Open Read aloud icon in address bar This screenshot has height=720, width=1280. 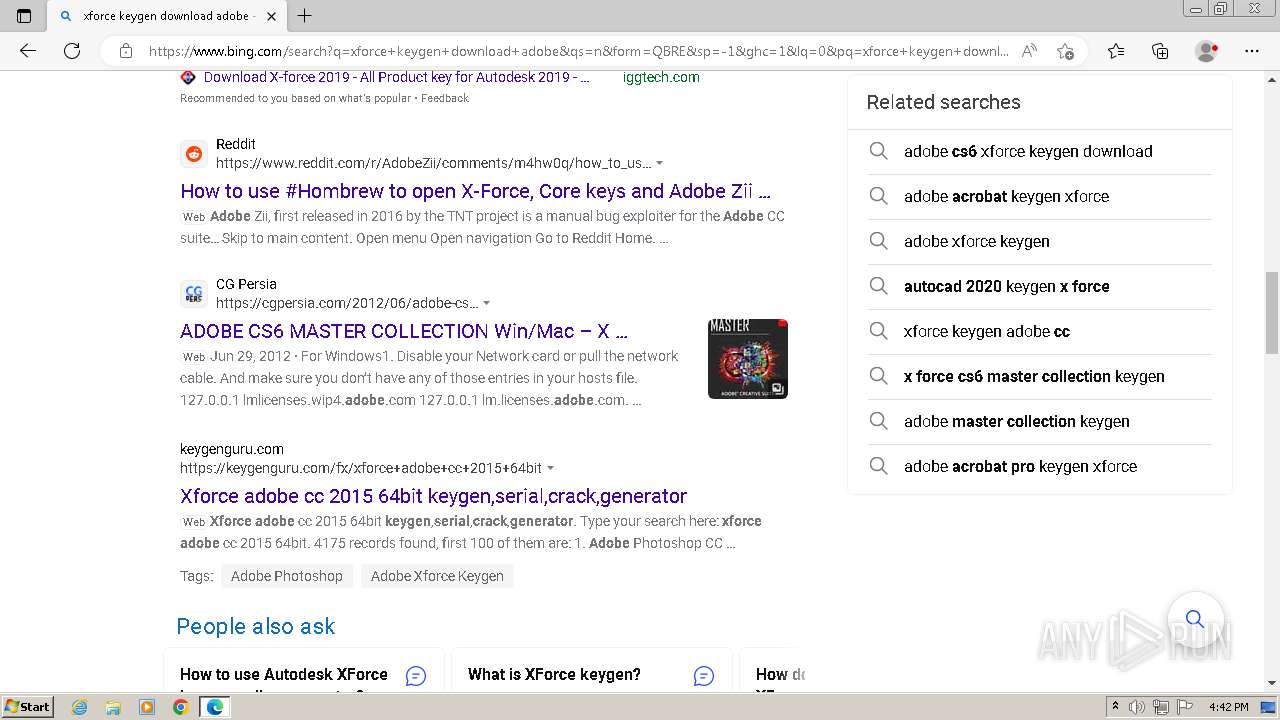[1029, 51]
